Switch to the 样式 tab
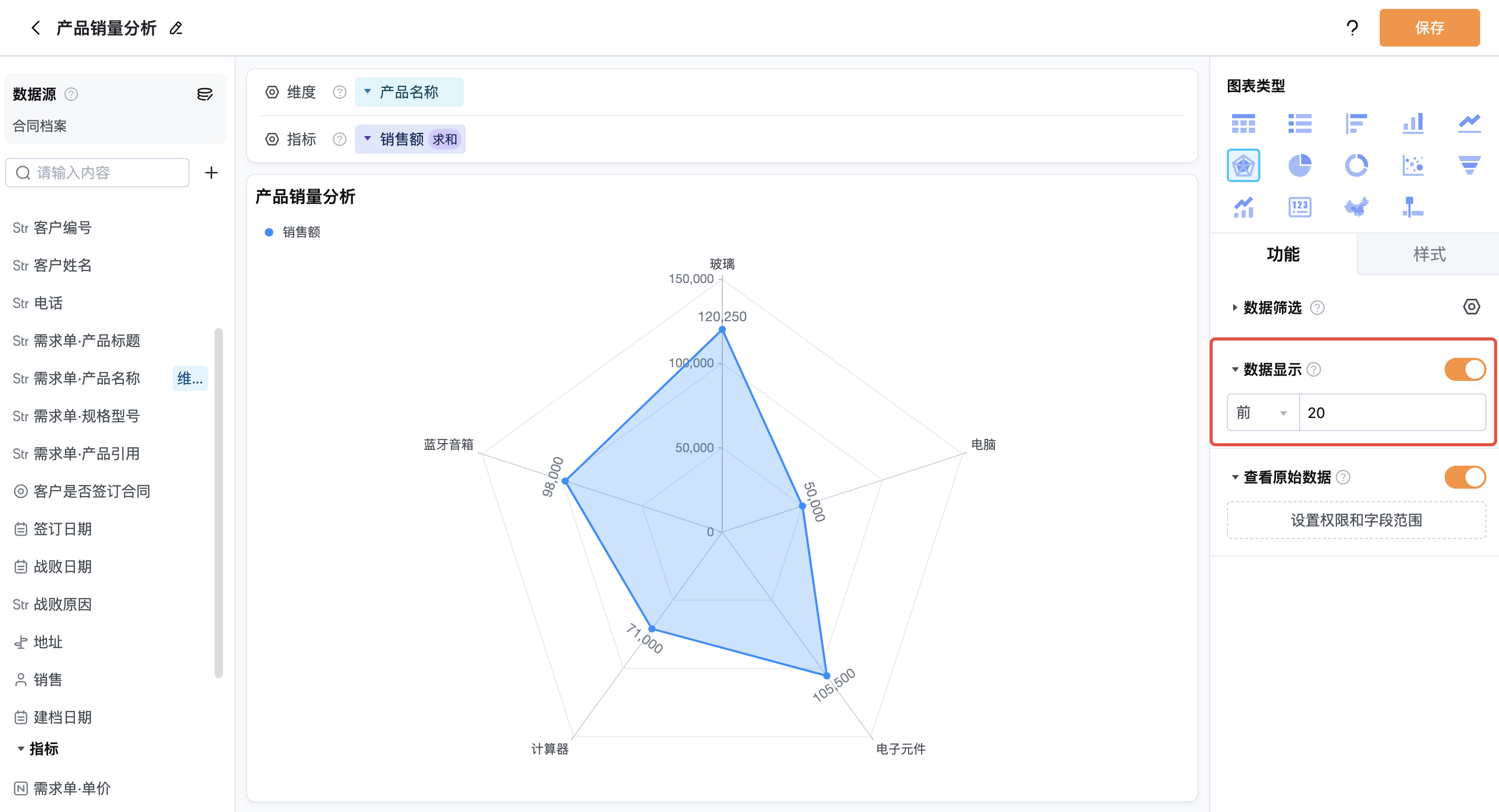This screenshot has width=1499, height=812. (1428, 254)
